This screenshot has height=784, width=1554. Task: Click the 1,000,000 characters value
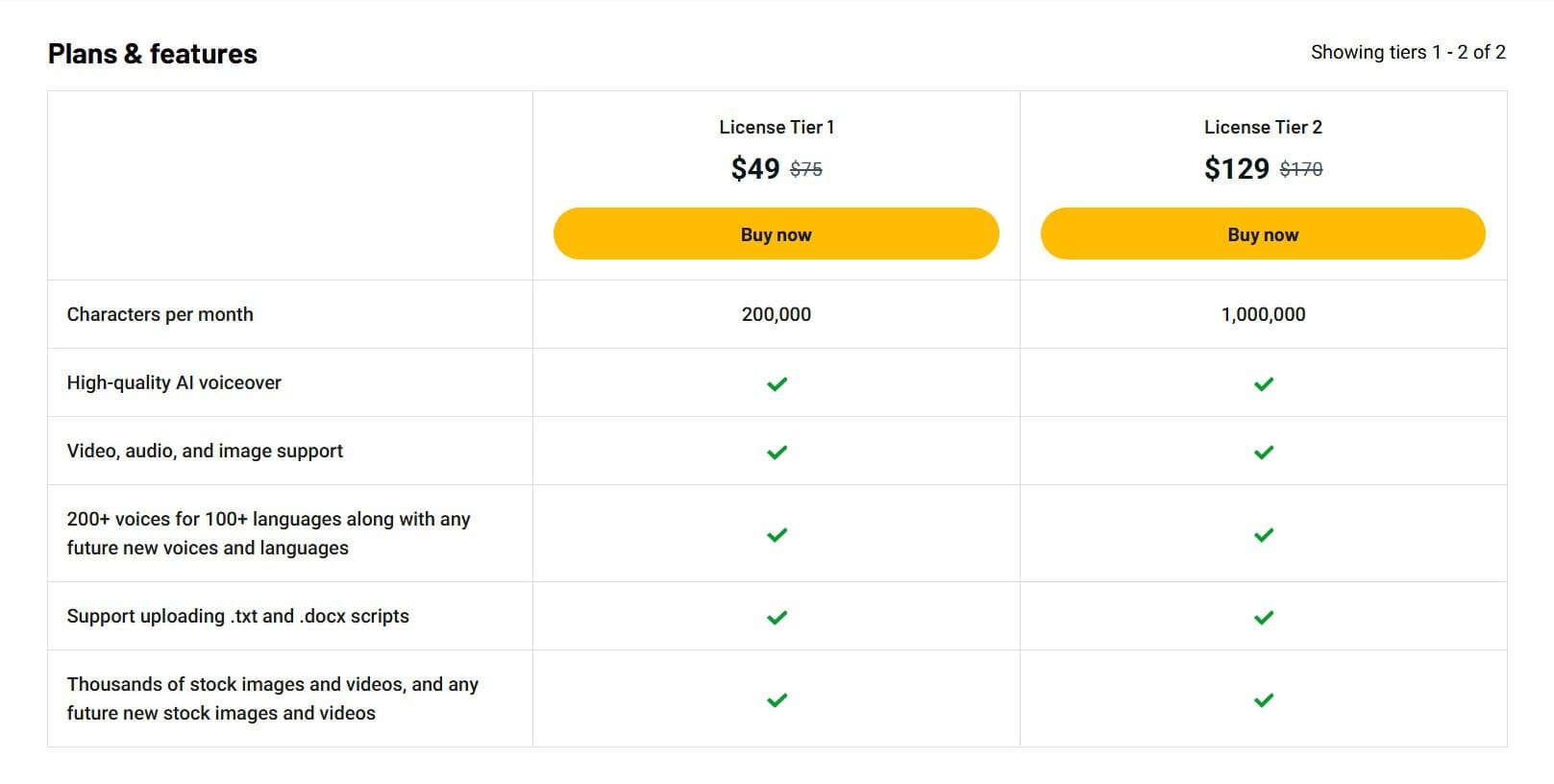1262,314
